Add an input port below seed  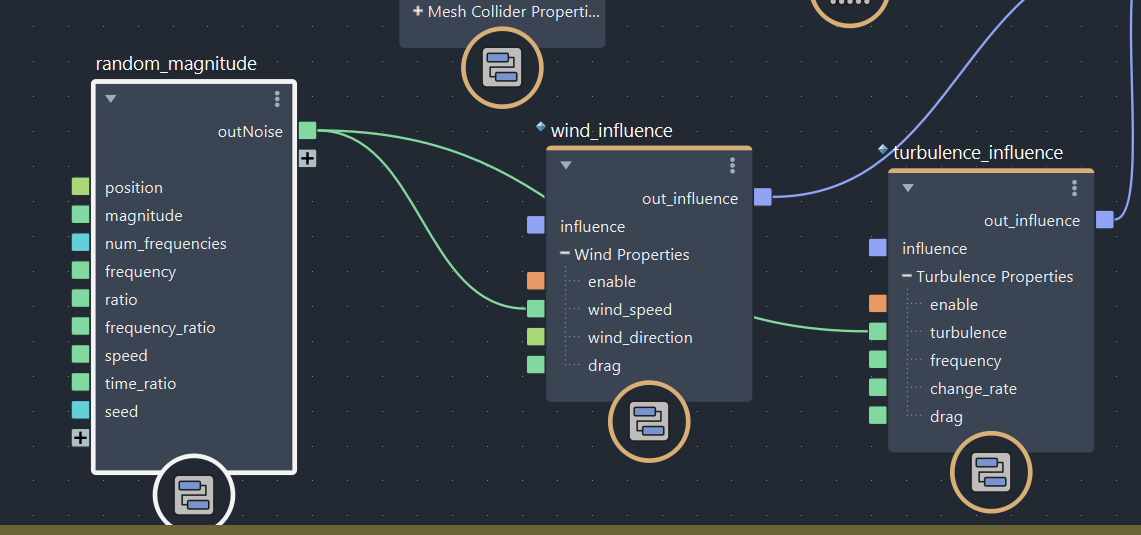(80, 438)
